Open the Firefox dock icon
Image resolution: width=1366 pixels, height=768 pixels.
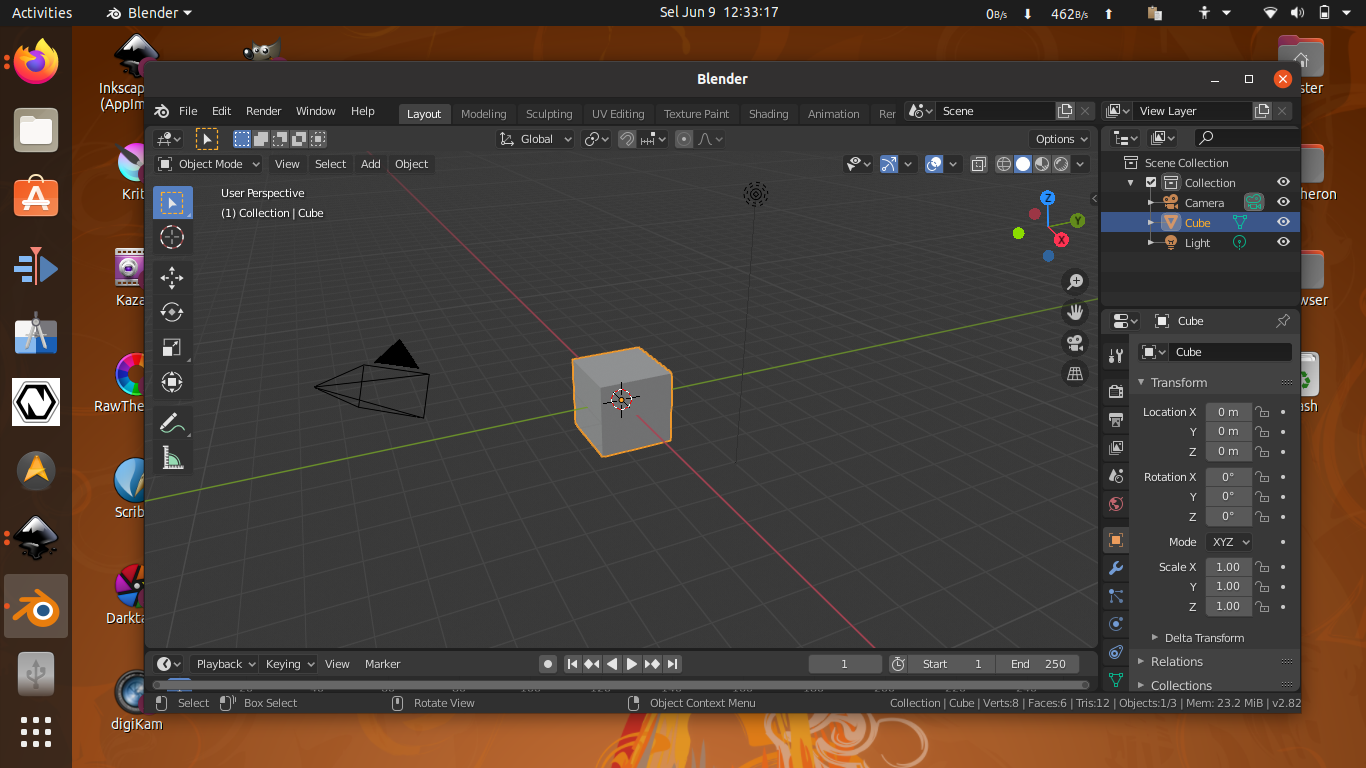pos(36,63)
